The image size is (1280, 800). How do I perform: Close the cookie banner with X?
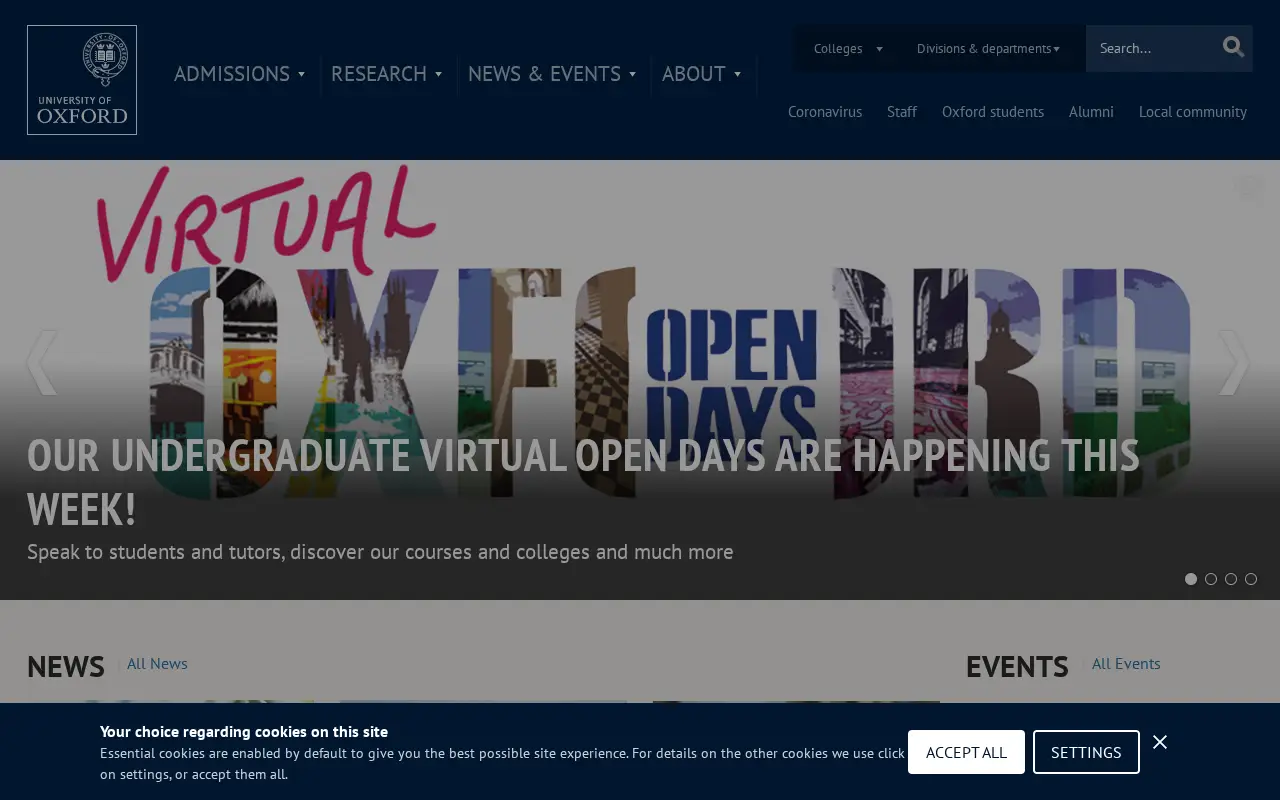1160,742
